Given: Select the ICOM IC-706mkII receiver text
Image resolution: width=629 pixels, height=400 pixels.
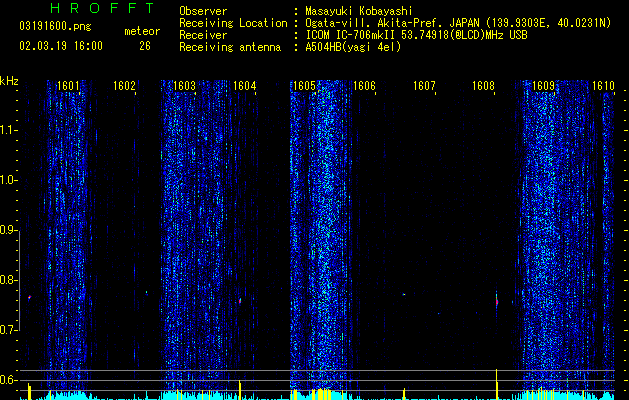Looking at the screenshot, I should click(416, 35).
